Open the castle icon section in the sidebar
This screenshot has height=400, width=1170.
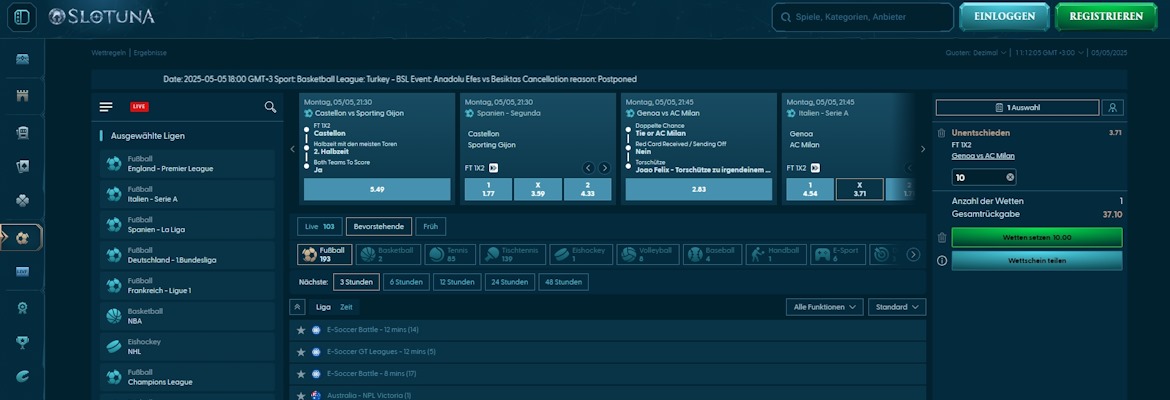coord(22,96)
